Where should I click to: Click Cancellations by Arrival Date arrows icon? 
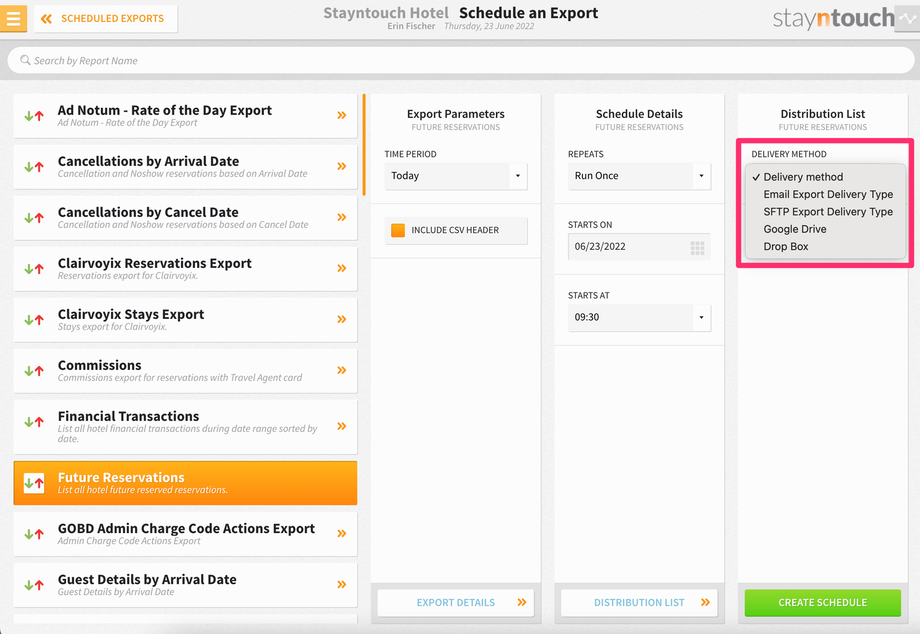point(34,167)
